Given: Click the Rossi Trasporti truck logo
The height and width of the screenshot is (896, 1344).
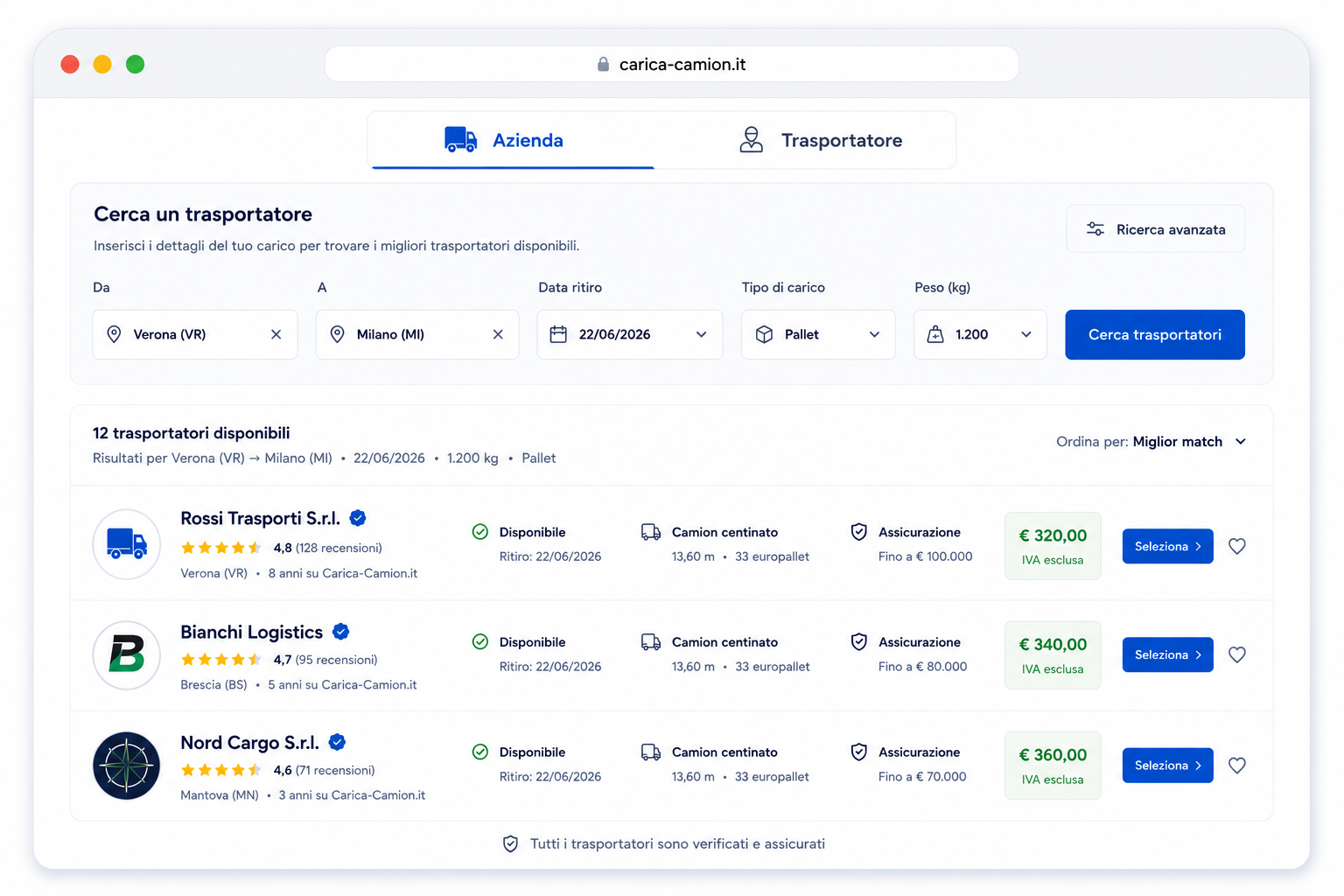Looking at the screenshot, I should pyautogui.click(x=127, y=544).
